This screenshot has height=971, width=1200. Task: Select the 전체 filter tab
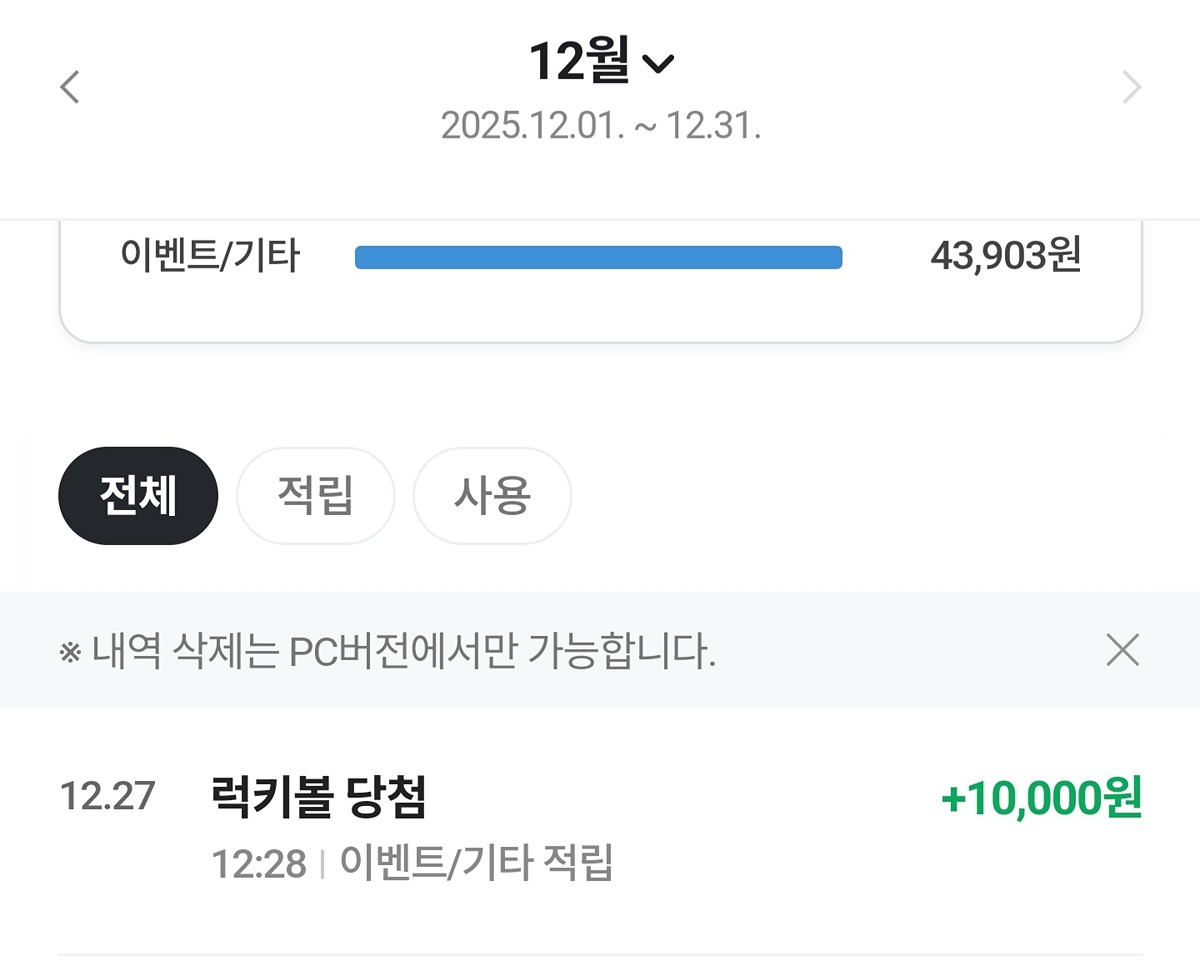[x=138, y=496]
